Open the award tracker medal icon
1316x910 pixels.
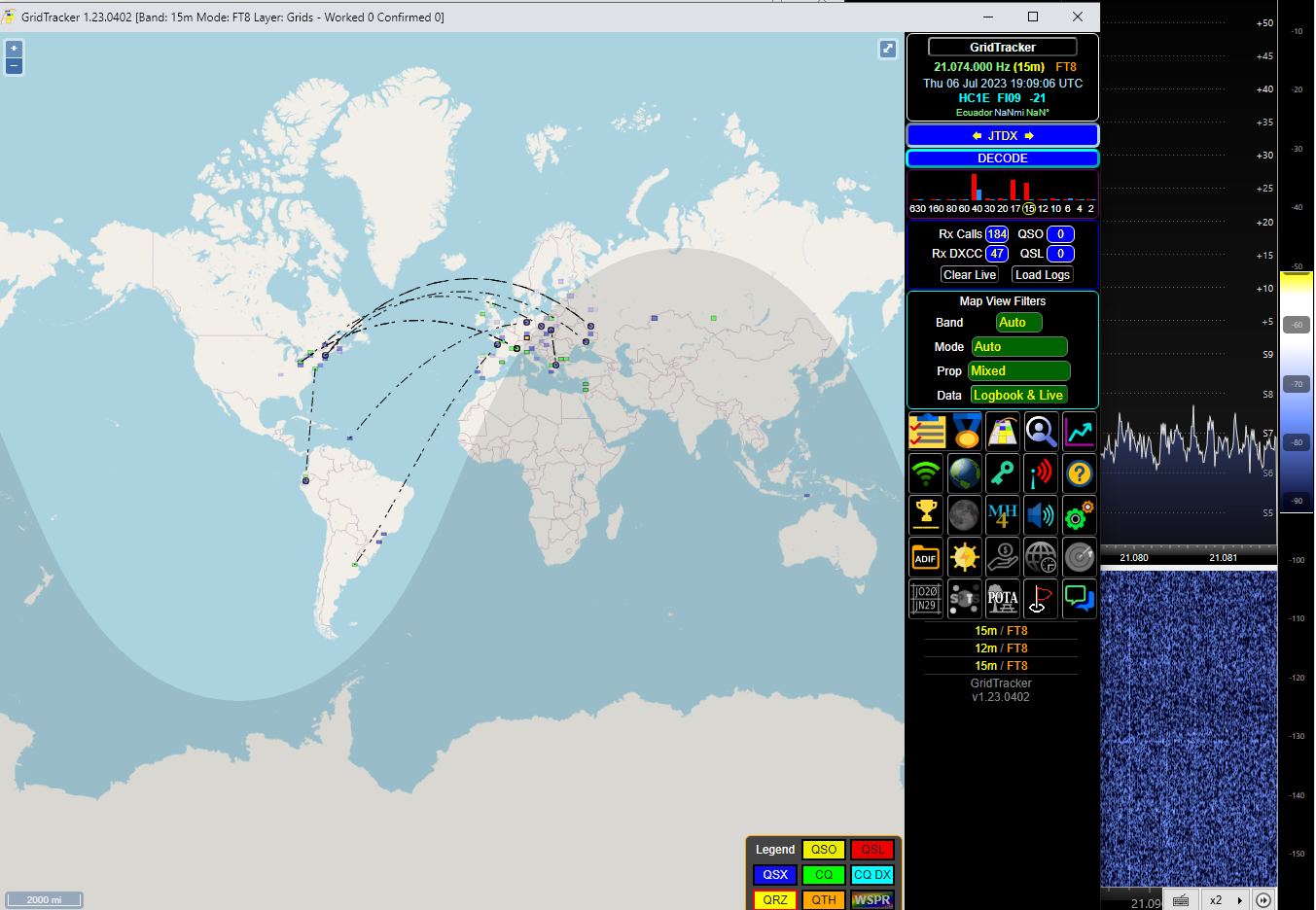(x=965, y=431)
